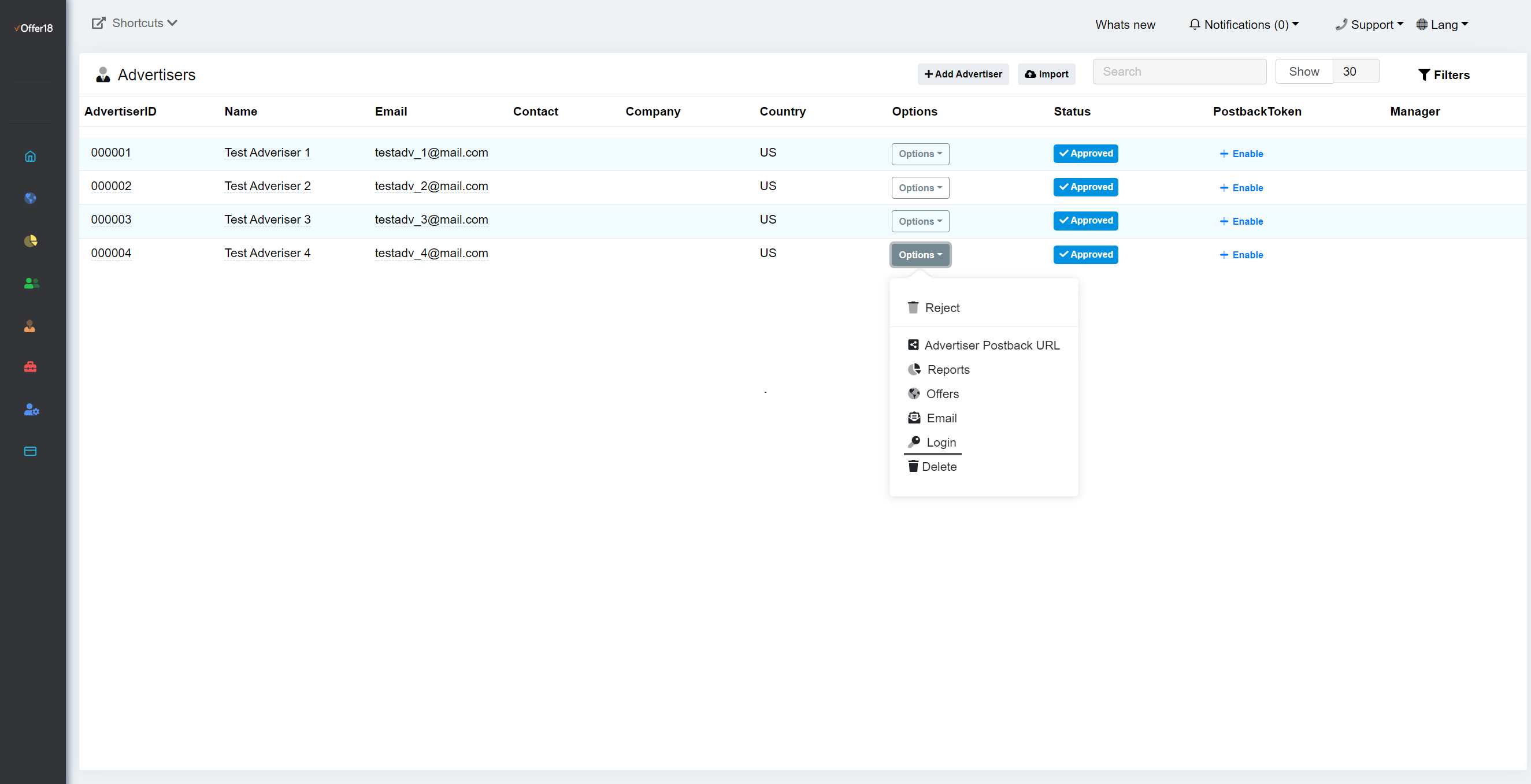Open the Filters panel
Screen dimensions: 1531x784
click(1443, 75)
